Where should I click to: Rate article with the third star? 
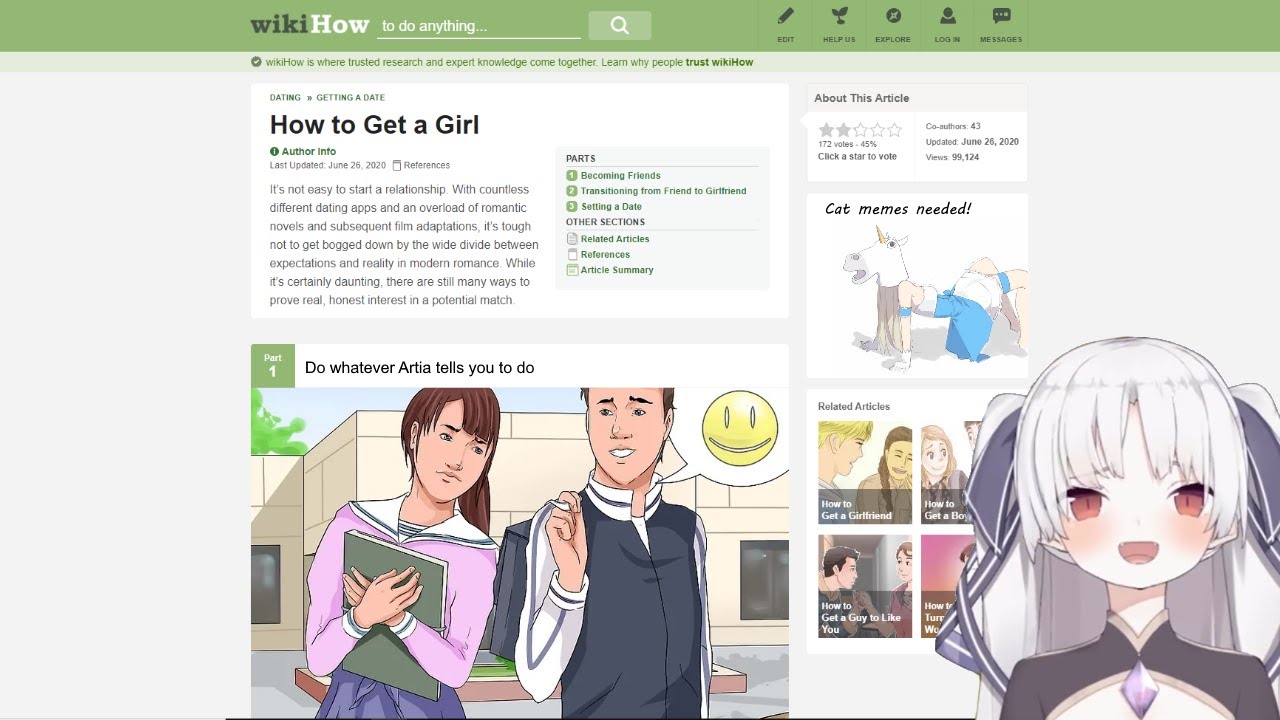click(860, 130)
